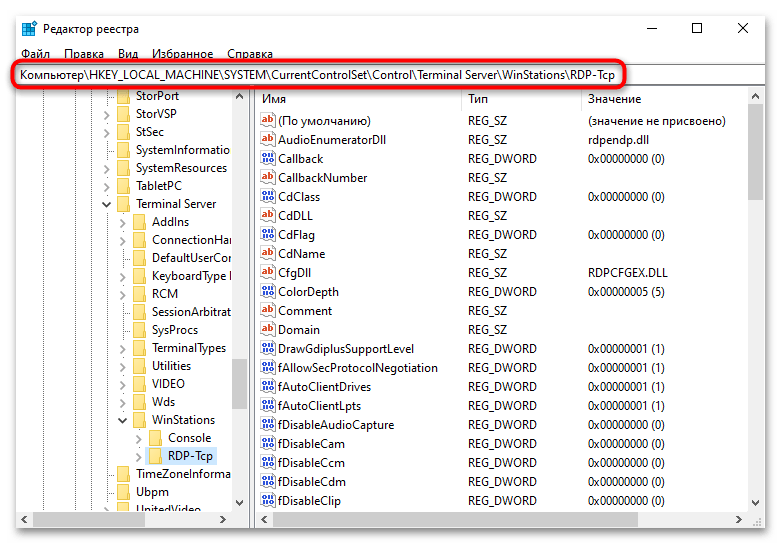
Task: Select the DWORD icon of fDisableCdm
Action: point(267,481)
